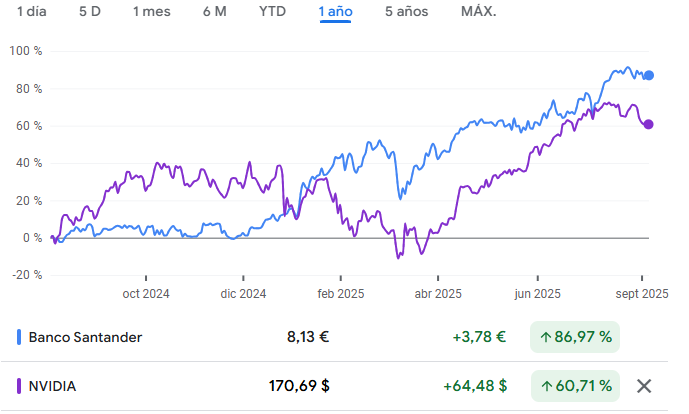Click the NVIDIA price 170,69 $
The image size is (689, 414).
coord(299,386)
